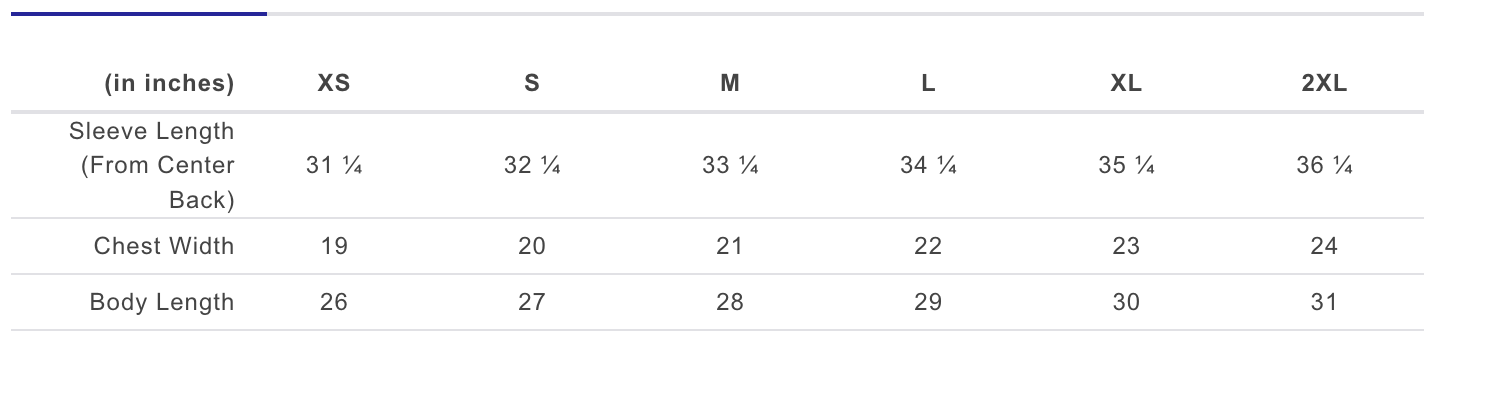Click the "(in inches)" header label
Screen dimensions: 1488x400
click(x=169, y=84)
